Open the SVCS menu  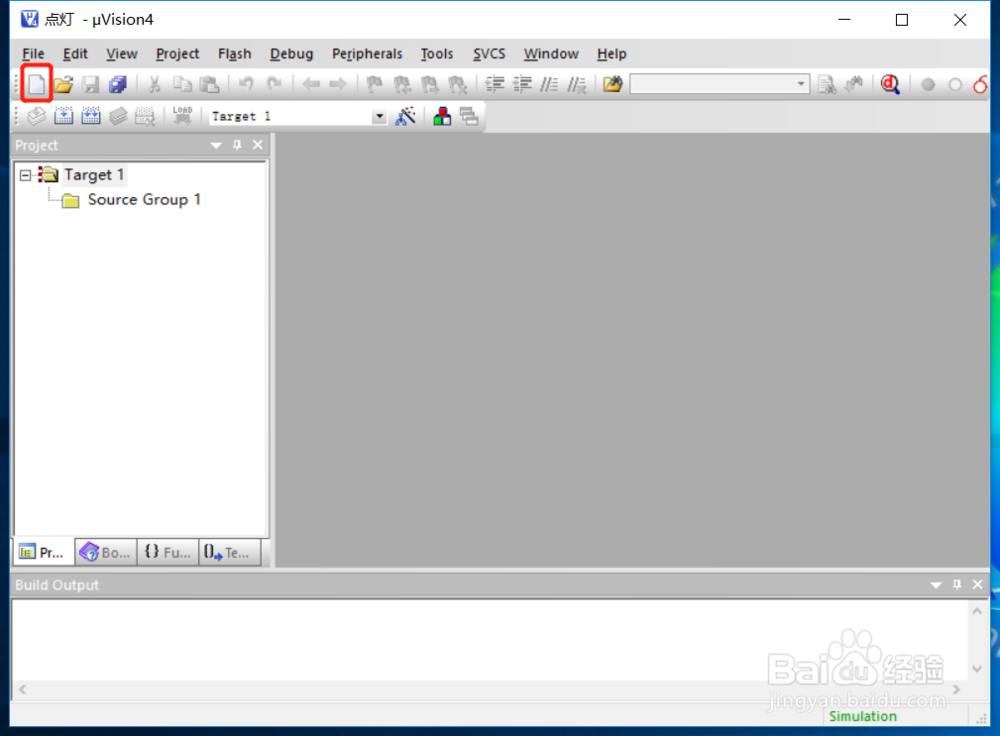pyautogui.click(x=489, y=54)
